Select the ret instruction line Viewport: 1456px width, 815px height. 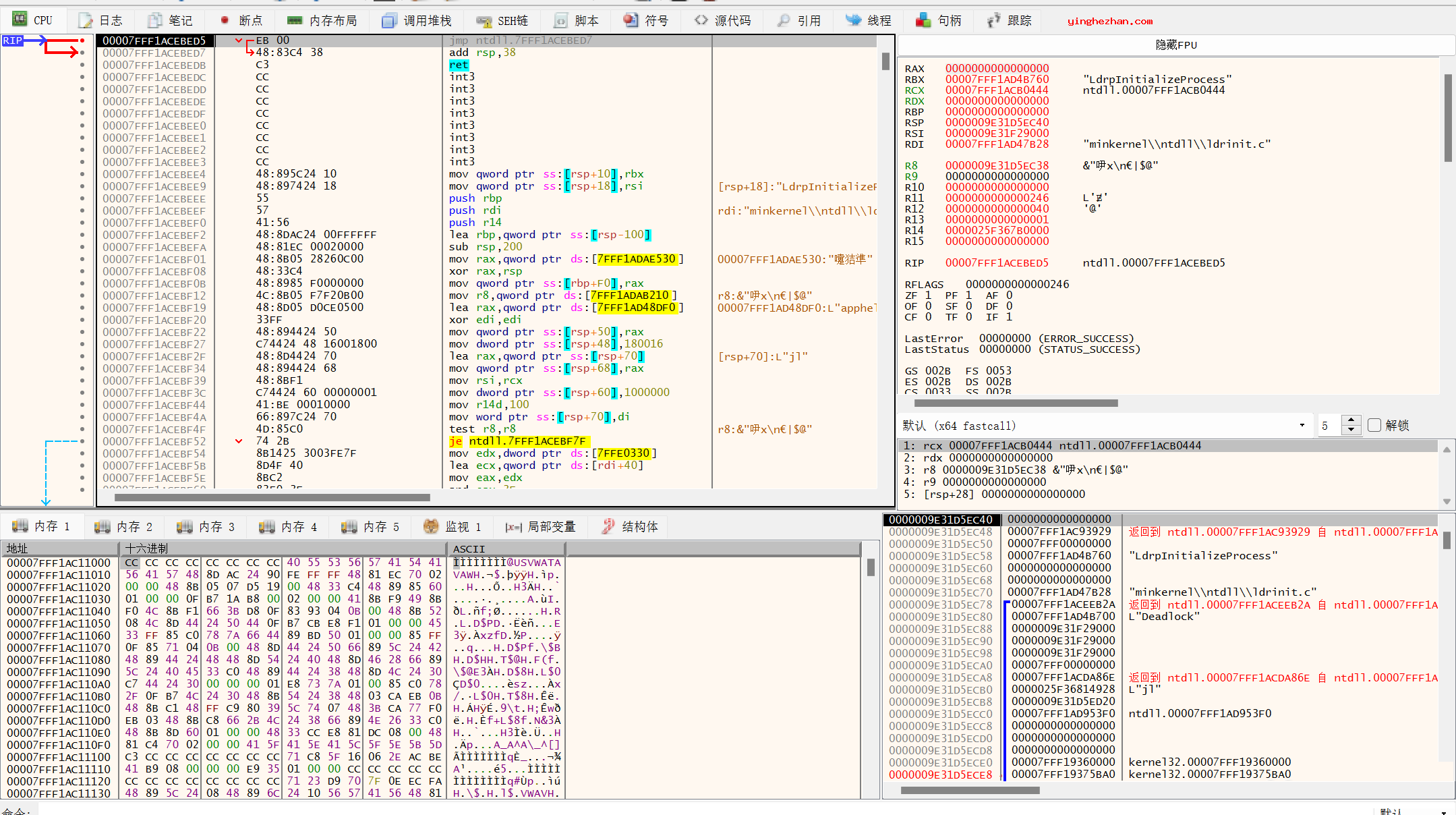click(459, 65)
